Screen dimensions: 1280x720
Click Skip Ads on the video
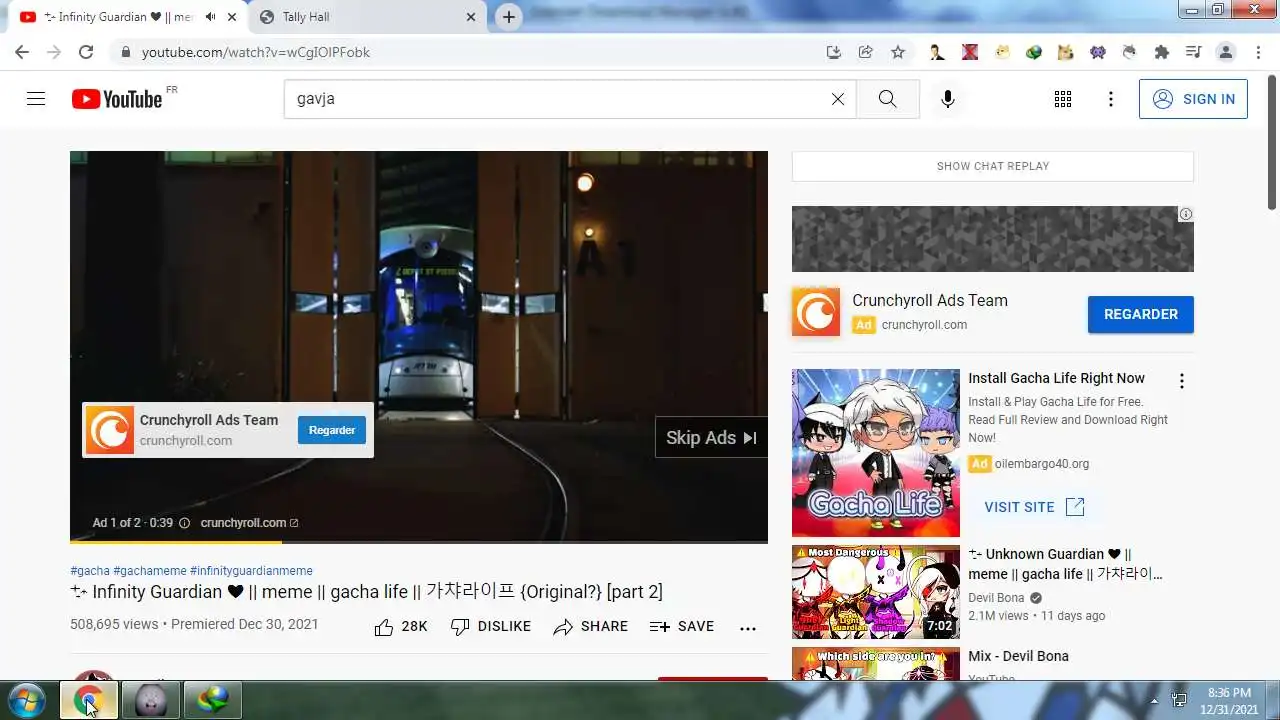pyautogui.click(x=711, y=437)
